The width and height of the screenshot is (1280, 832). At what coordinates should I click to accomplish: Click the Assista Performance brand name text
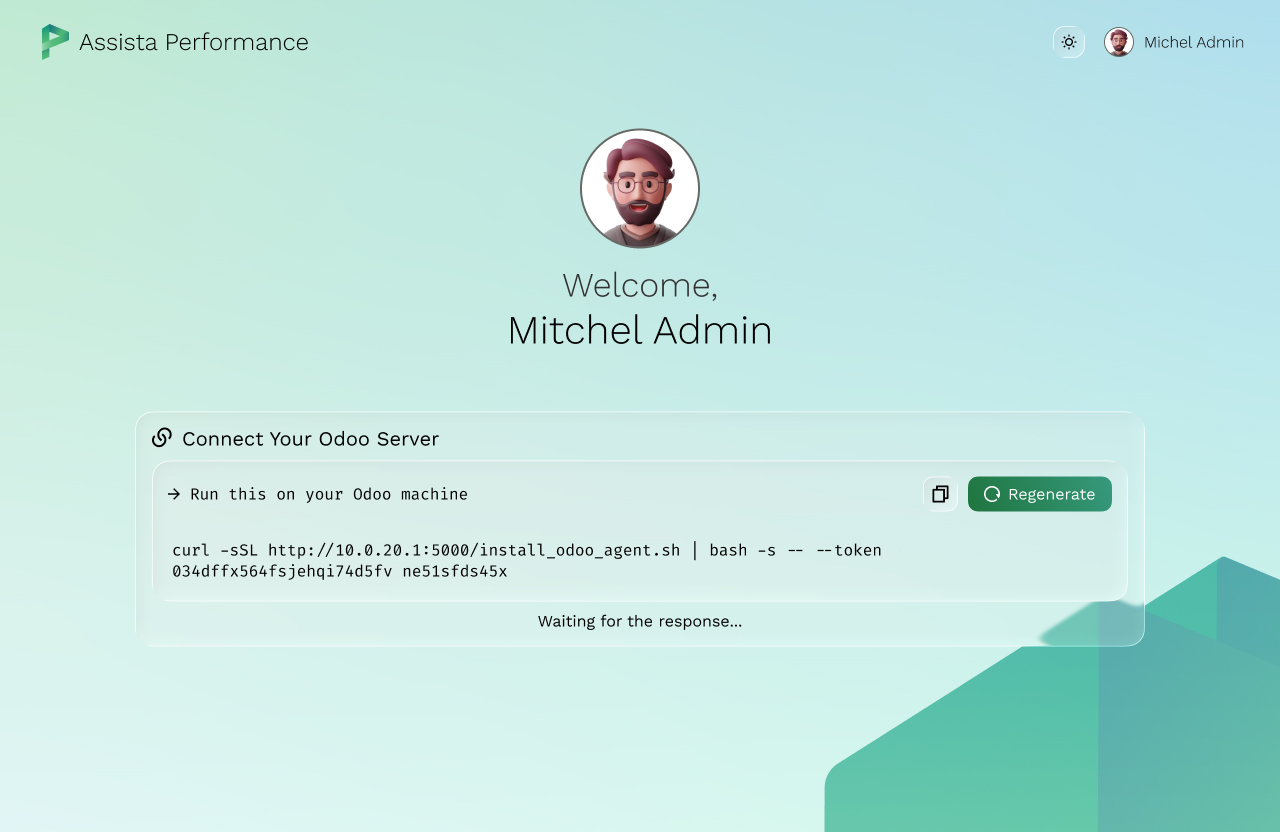click(193, 42)
